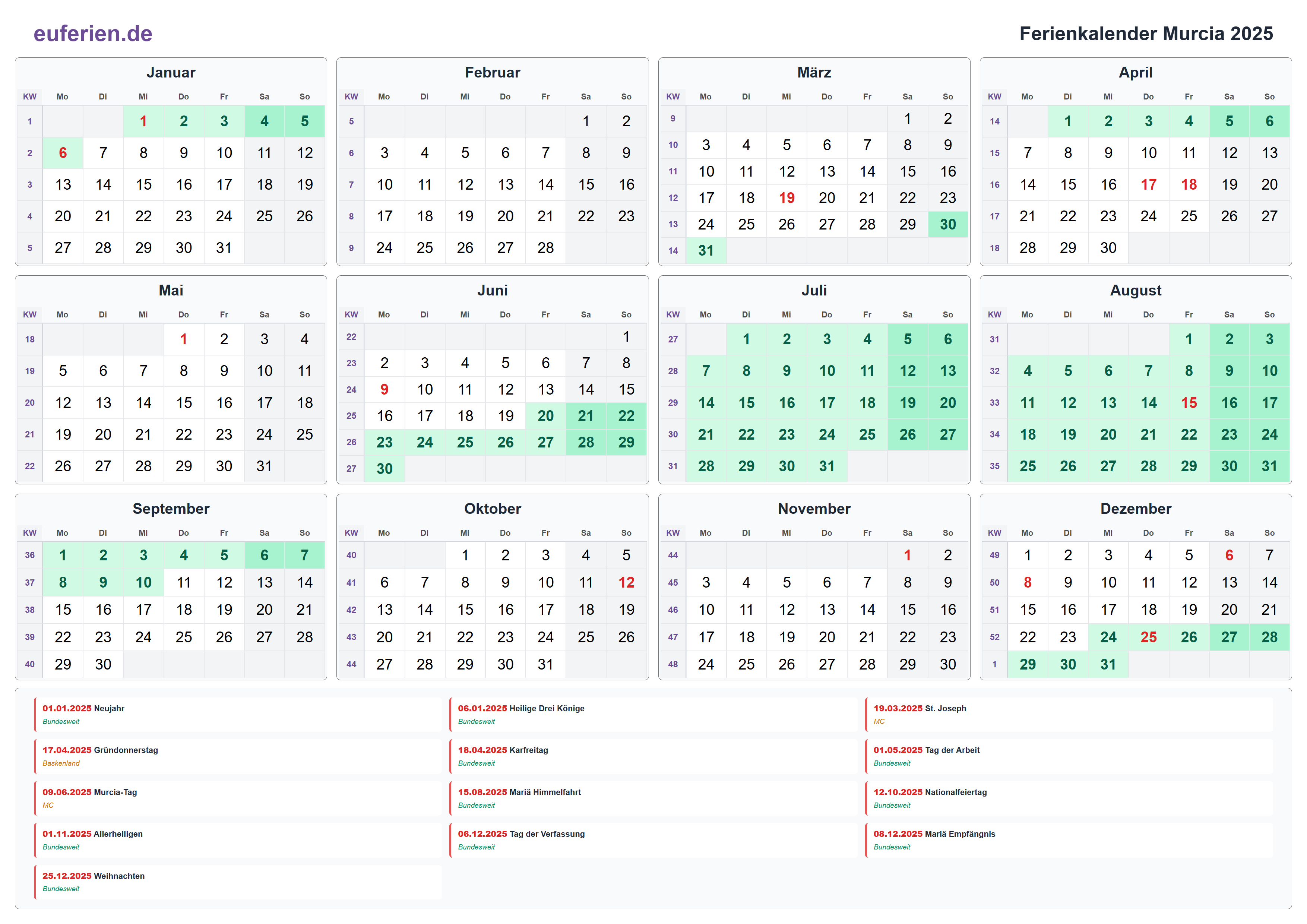Click red date 19 in März

pyautogui.click(x=787, y=197)
